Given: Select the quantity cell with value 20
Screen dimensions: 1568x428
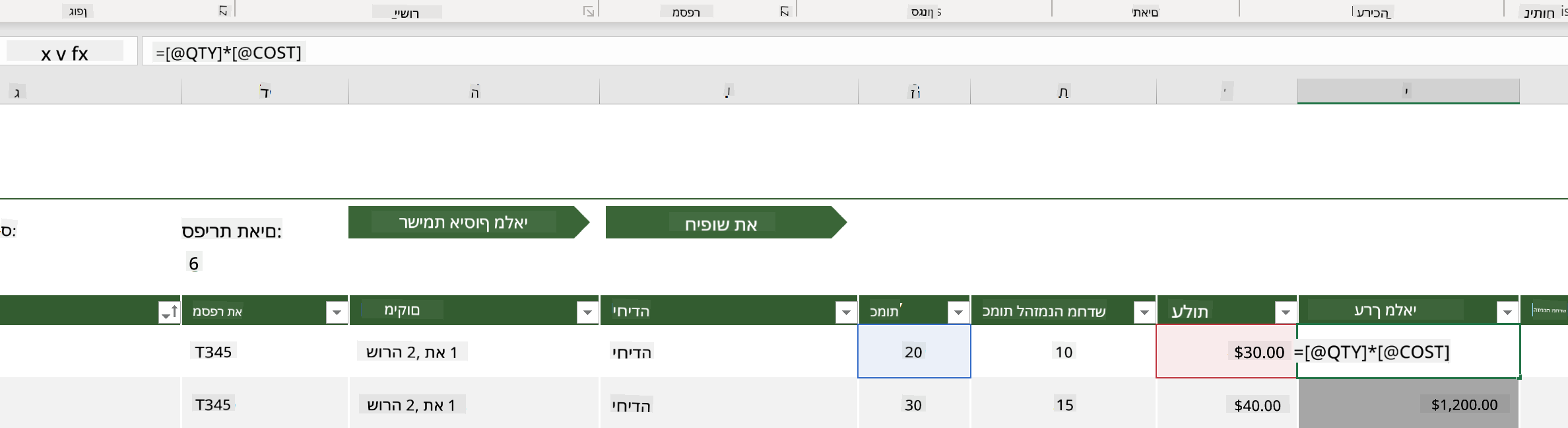Looking at the screenshot, I should (914, 351).
